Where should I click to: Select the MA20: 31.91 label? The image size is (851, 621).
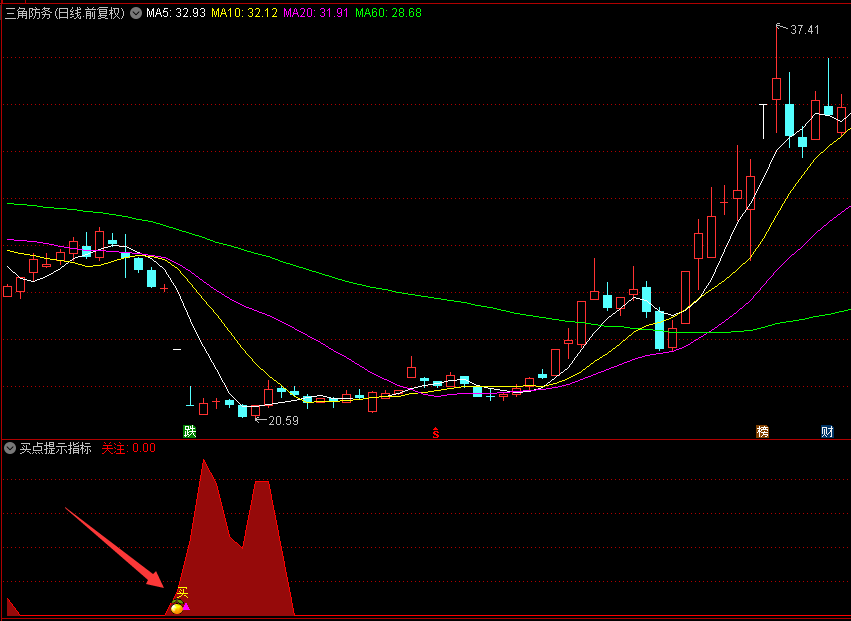click(x=316, y=13)
